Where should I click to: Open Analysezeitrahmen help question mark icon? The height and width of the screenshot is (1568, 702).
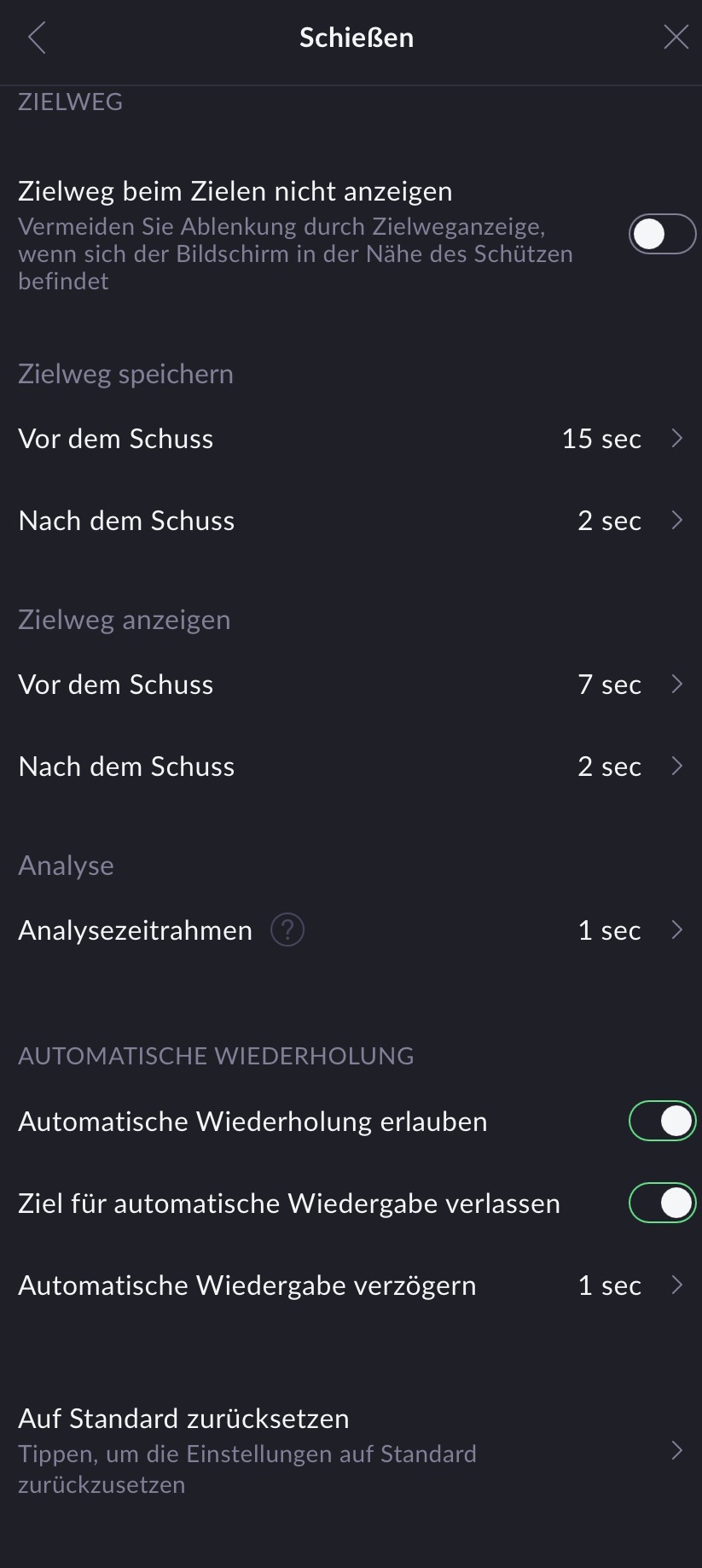[x=287, y=930]
